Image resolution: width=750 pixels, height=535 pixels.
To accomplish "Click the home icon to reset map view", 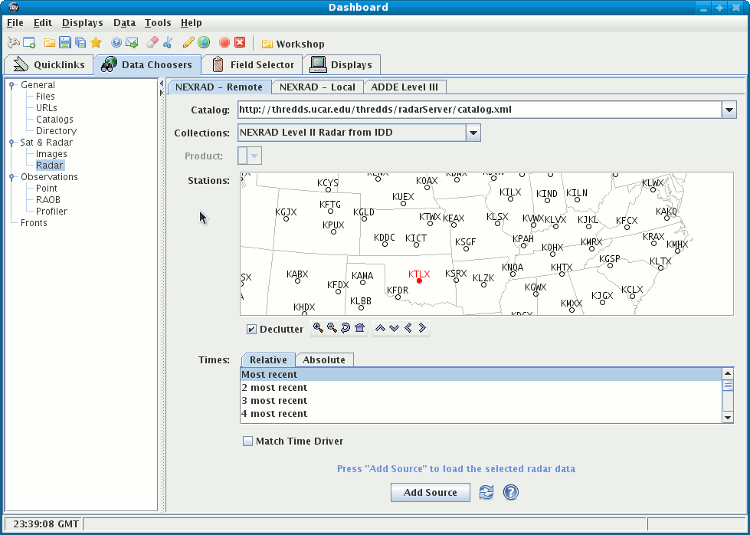I will (359, 328).
